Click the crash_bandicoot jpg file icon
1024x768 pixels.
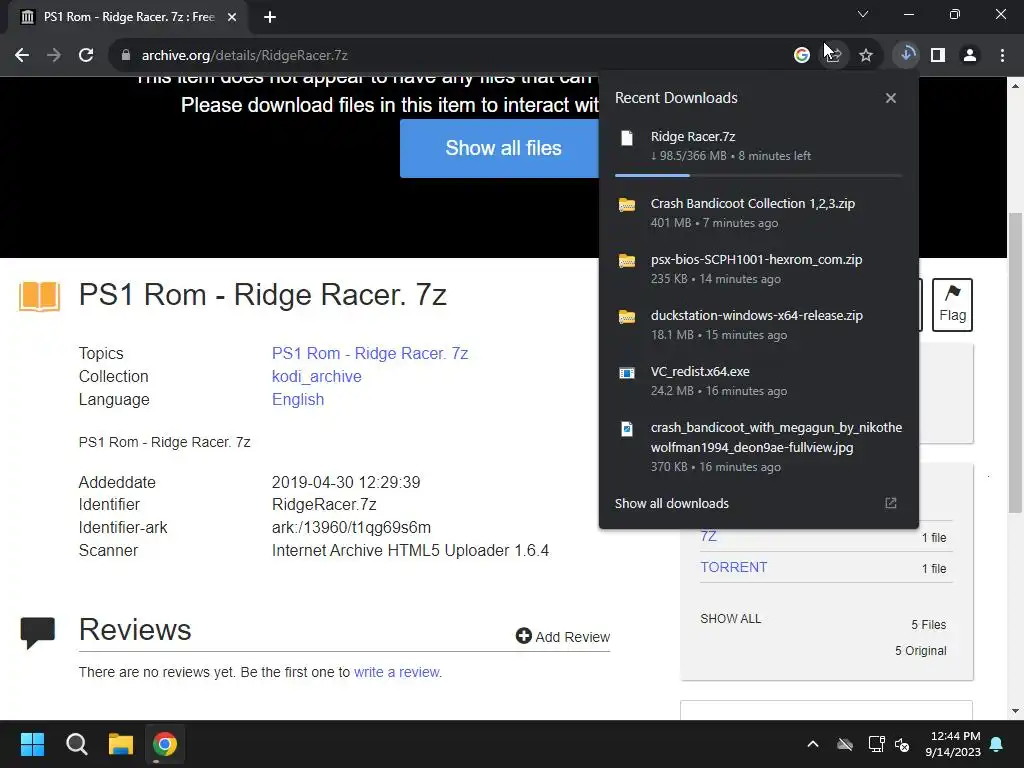(x=627, y=429)
